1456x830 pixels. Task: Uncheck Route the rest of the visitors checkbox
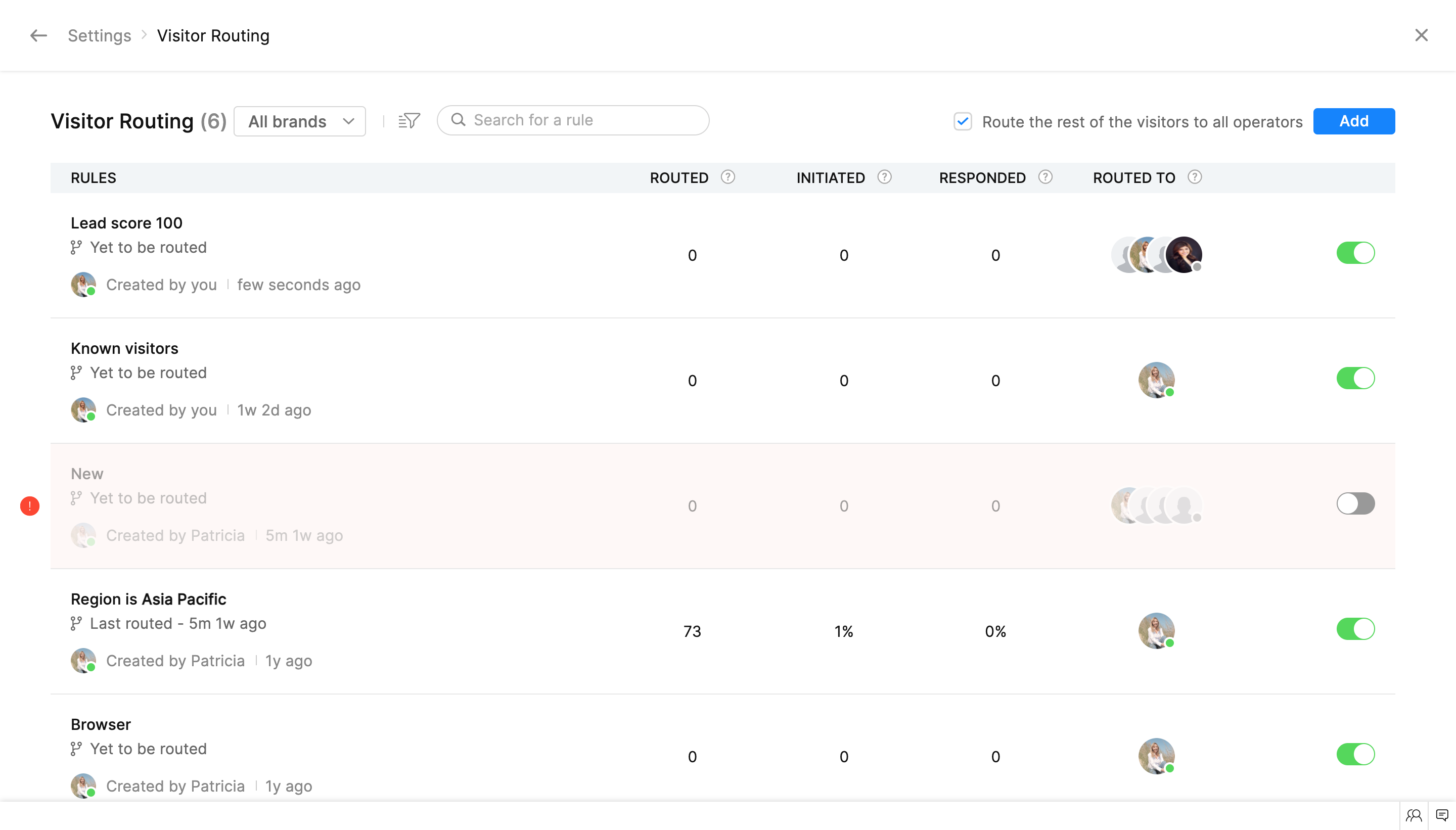pyautogui.click(x=962, y=121)
